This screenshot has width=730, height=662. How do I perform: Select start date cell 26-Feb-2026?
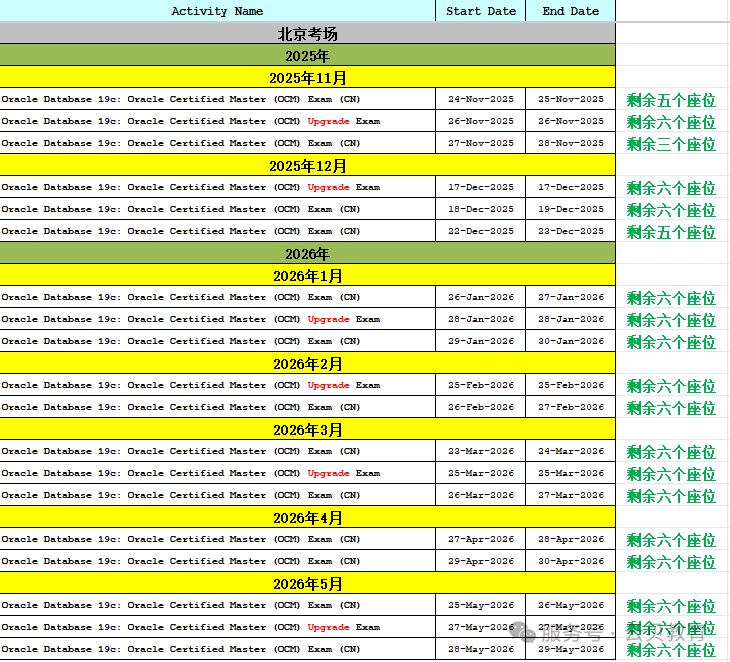pos(480,407)
